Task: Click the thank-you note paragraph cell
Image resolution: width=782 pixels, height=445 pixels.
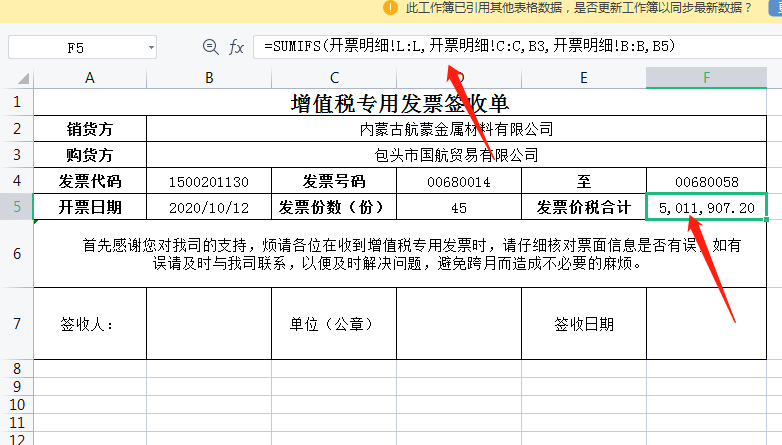Action: [400, 253]
